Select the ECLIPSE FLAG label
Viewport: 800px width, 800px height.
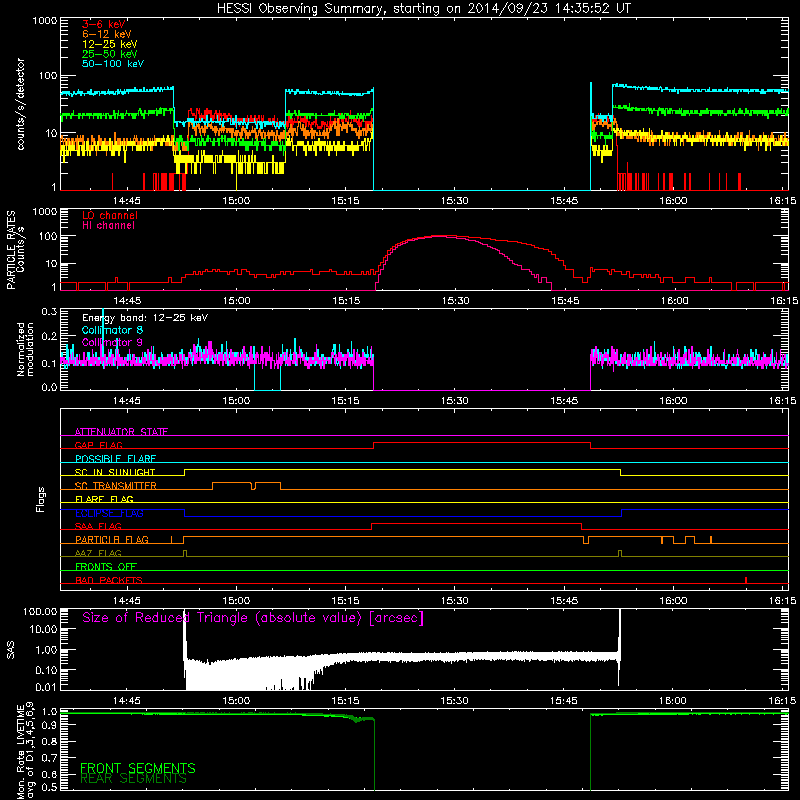coord(109,513)
